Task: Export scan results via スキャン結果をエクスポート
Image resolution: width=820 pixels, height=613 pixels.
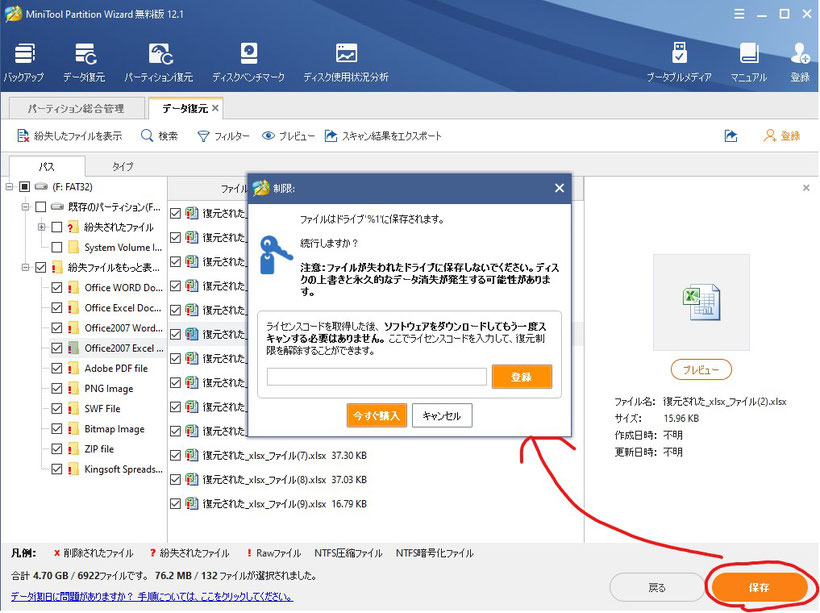Action: (383, 136)
